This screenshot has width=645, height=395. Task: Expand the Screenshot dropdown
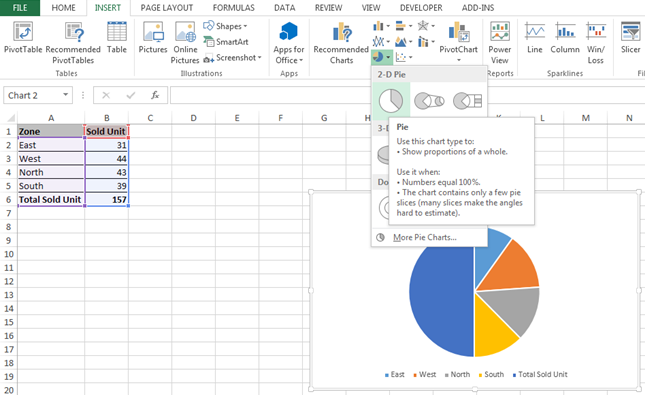coord(260,58)
